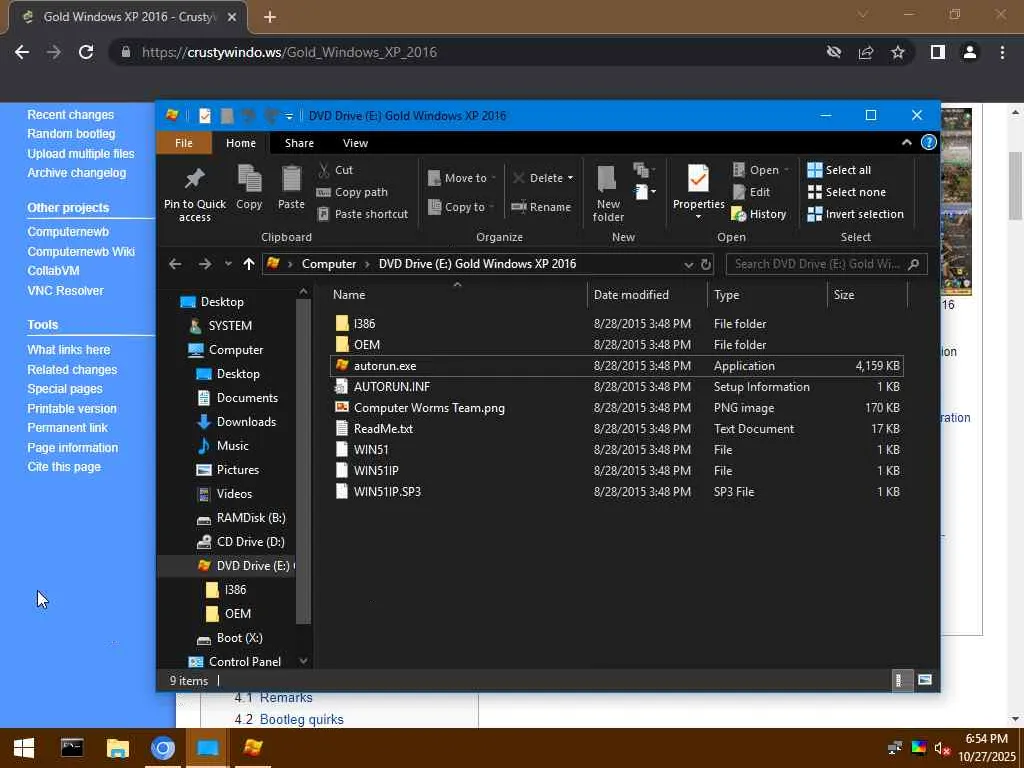Go up one folder level in Explorer

(x=249, y=264)
